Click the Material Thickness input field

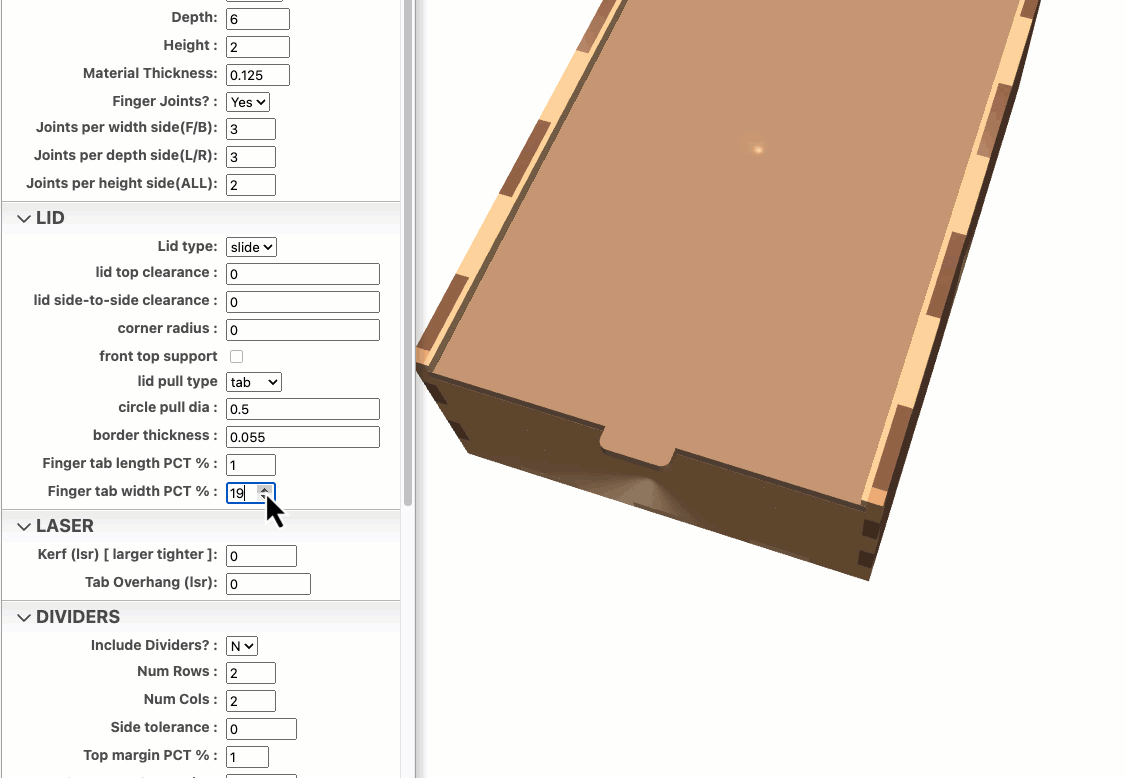[258, 75]
